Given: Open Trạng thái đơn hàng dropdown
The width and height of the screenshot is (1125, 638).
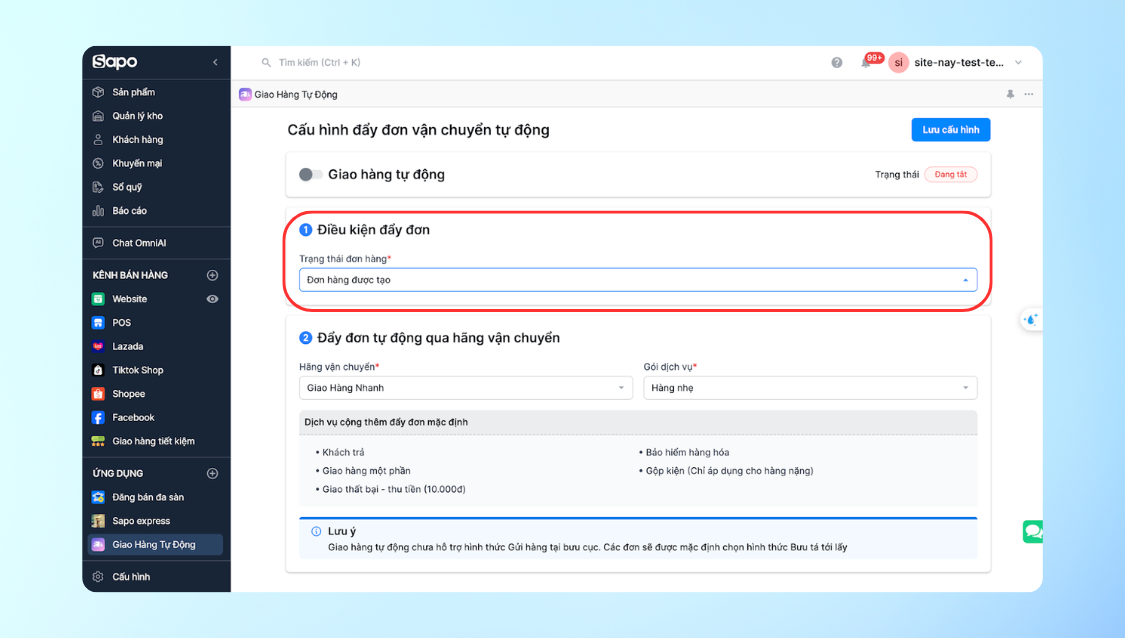Looking at the screenshot, I should 637,280.
